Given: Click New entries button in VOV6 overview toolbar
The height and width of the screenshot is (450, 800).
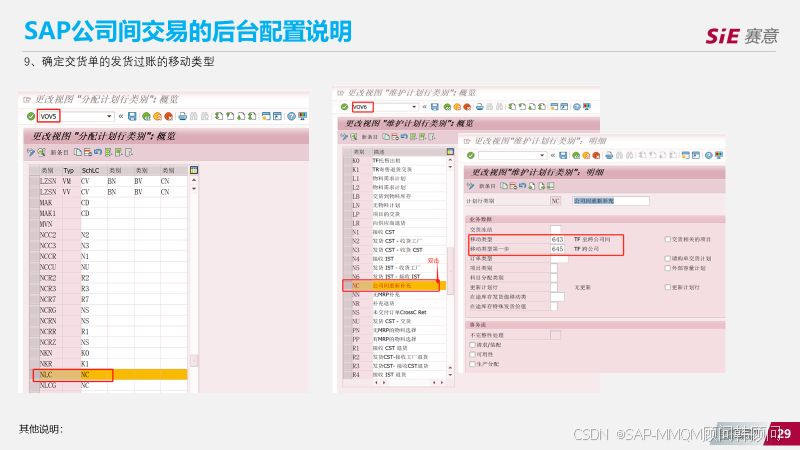Looking at the screenshot, I should [369, 137].
